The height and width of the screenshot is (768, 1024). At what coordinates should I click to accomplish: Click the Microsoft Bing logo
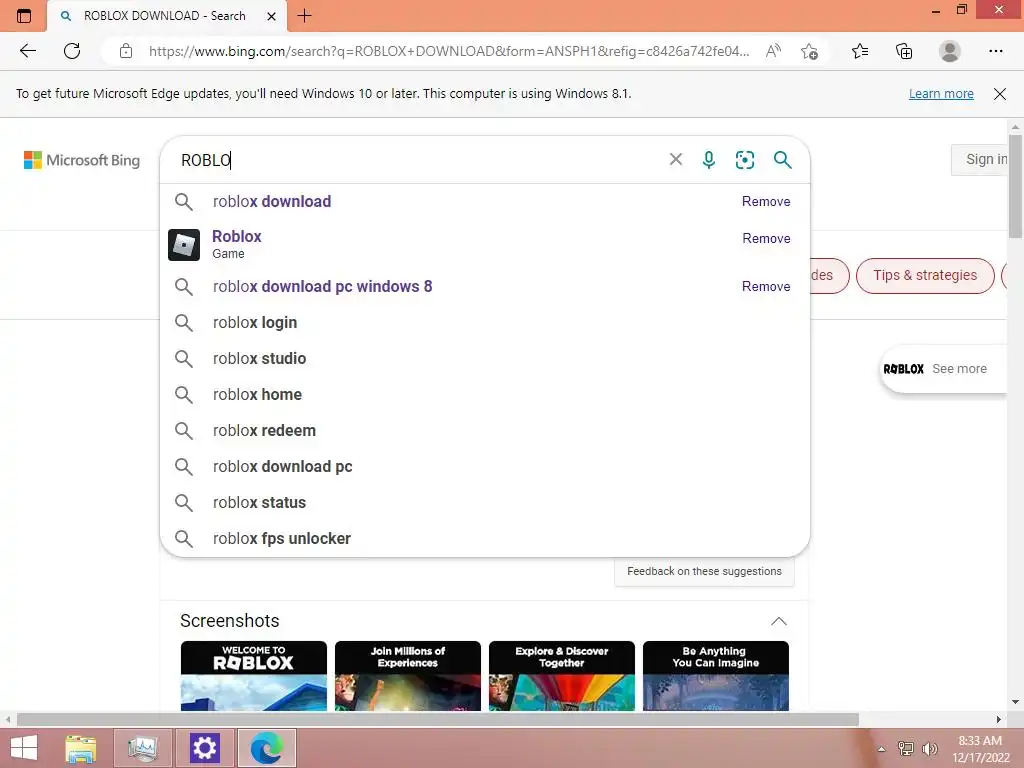pos(82,160)
